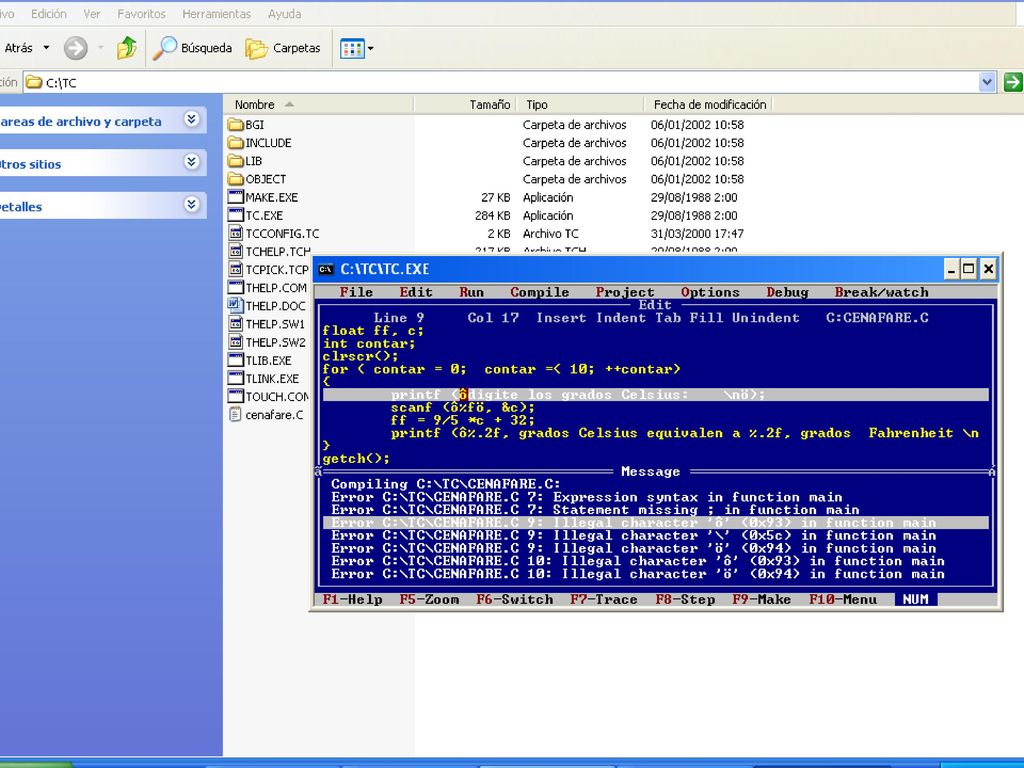Select the TC.EXE application icon
The width and height of the screenshot is (1024, 768).
[235, 216]
